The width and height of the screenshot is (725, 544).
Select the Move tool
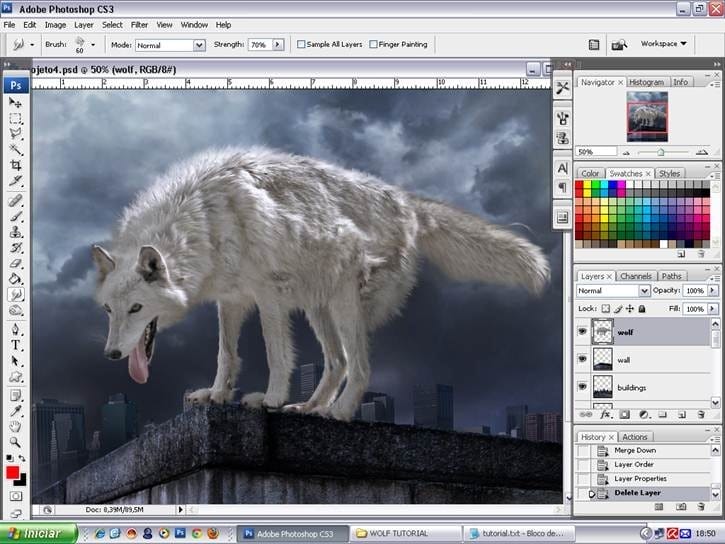coord(16,102)
